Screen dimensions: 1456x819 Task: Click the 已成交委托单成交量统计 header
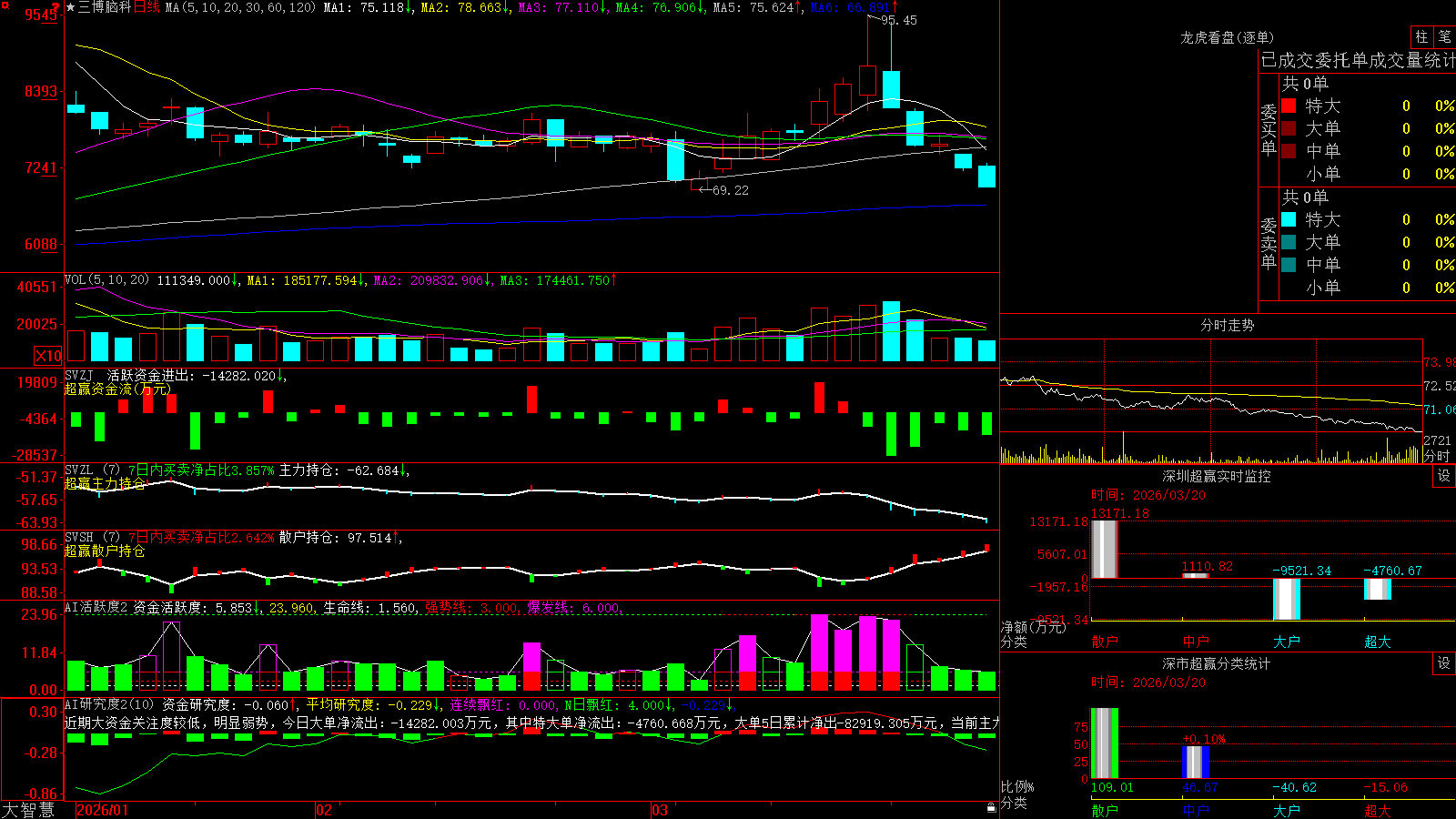1358,60
